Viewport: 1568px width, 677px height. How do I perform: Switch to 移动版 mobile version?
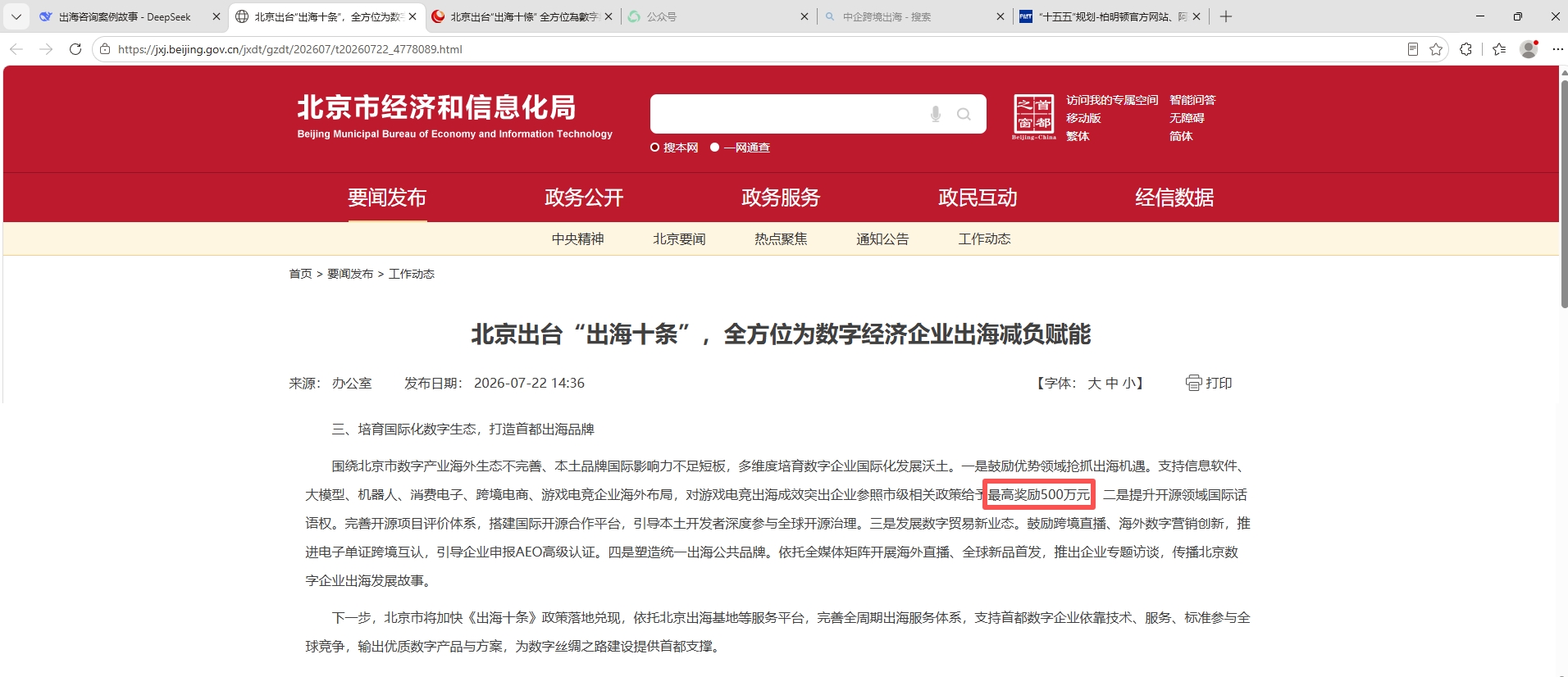[1083, 118]
